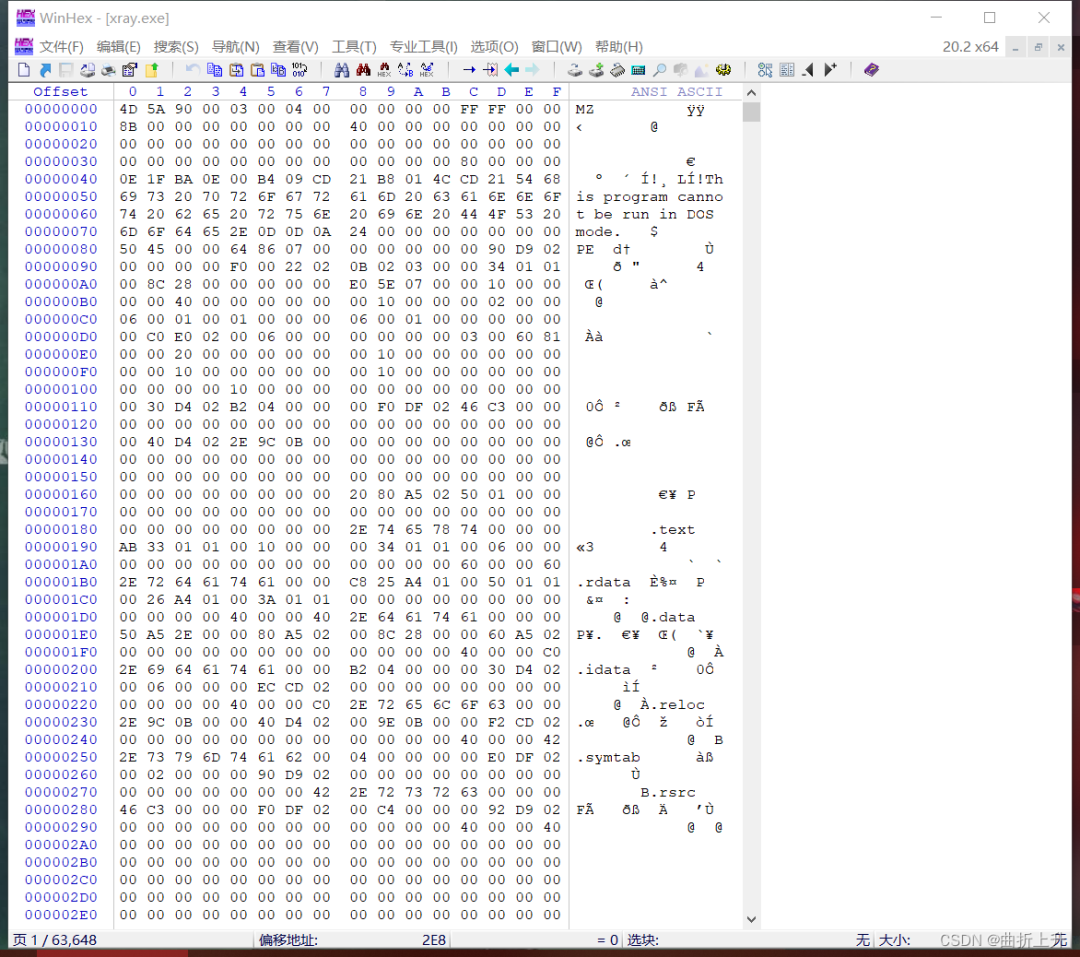Open file Properties from the toolbar
Viewport: 1080px width, 957px height.
point(129,70)
